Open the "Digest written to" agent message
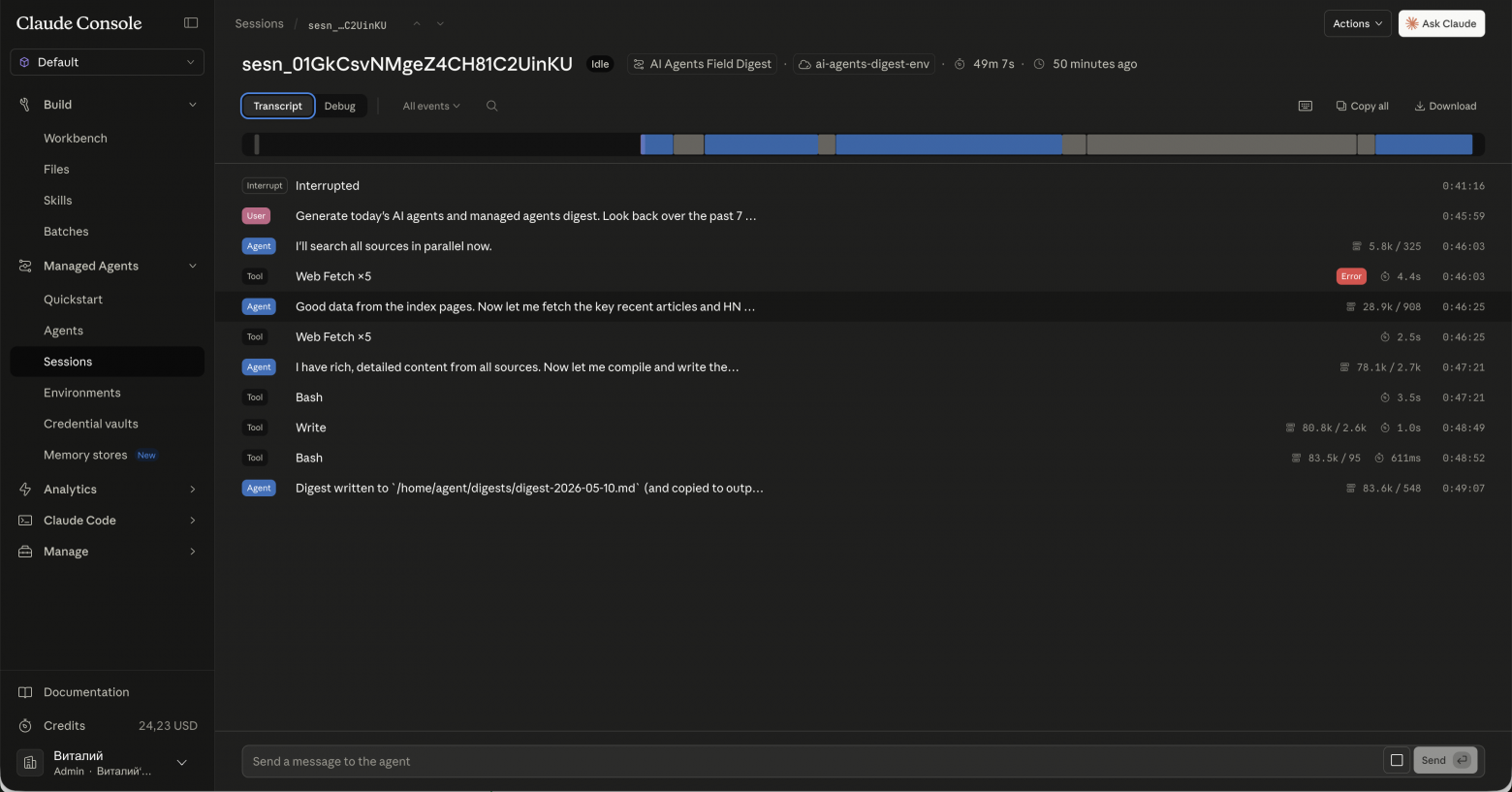 (x=863, y=489)
